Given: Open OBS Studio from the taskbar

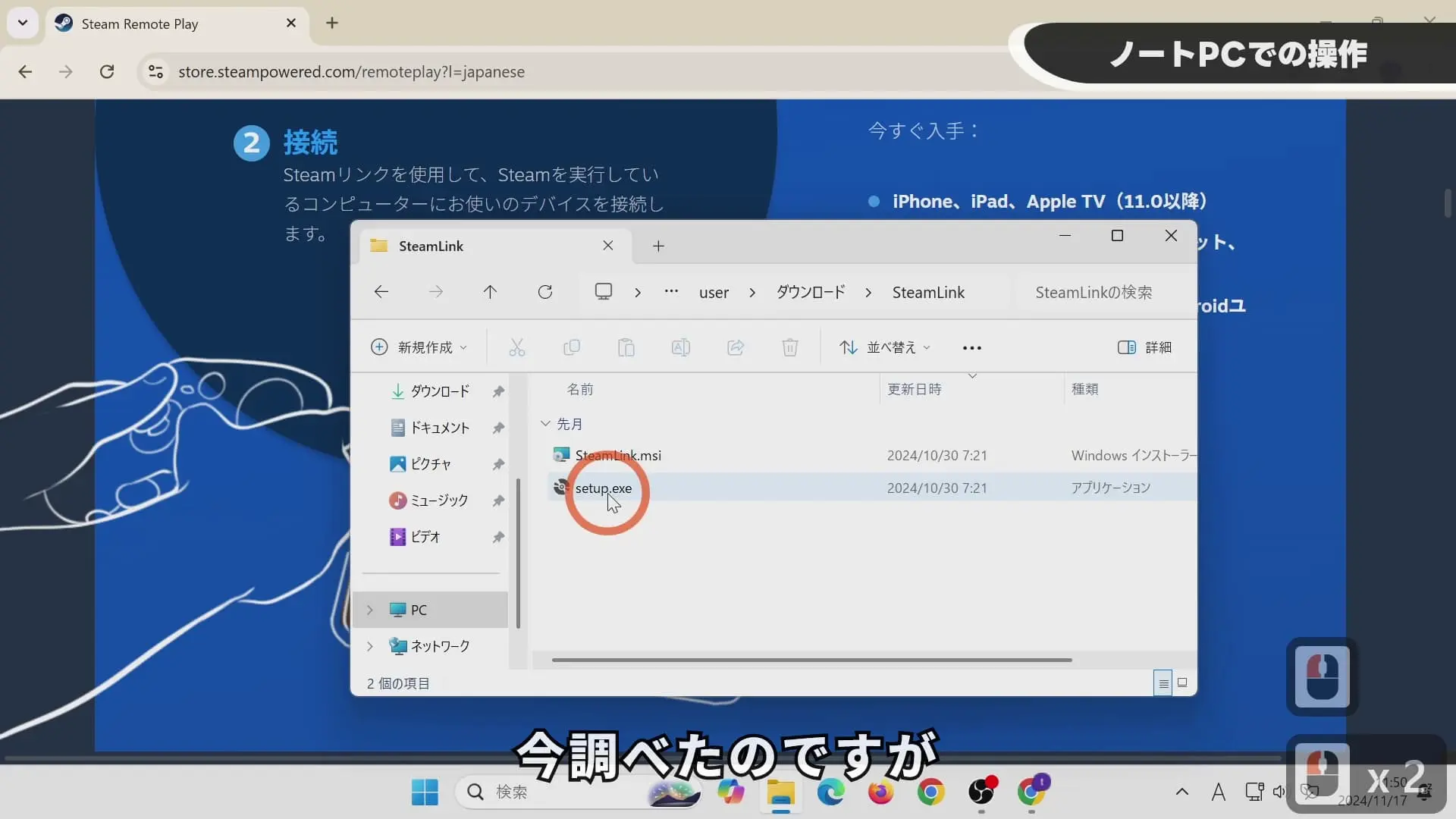Looking at the screenshot, I should pos(981,793).
